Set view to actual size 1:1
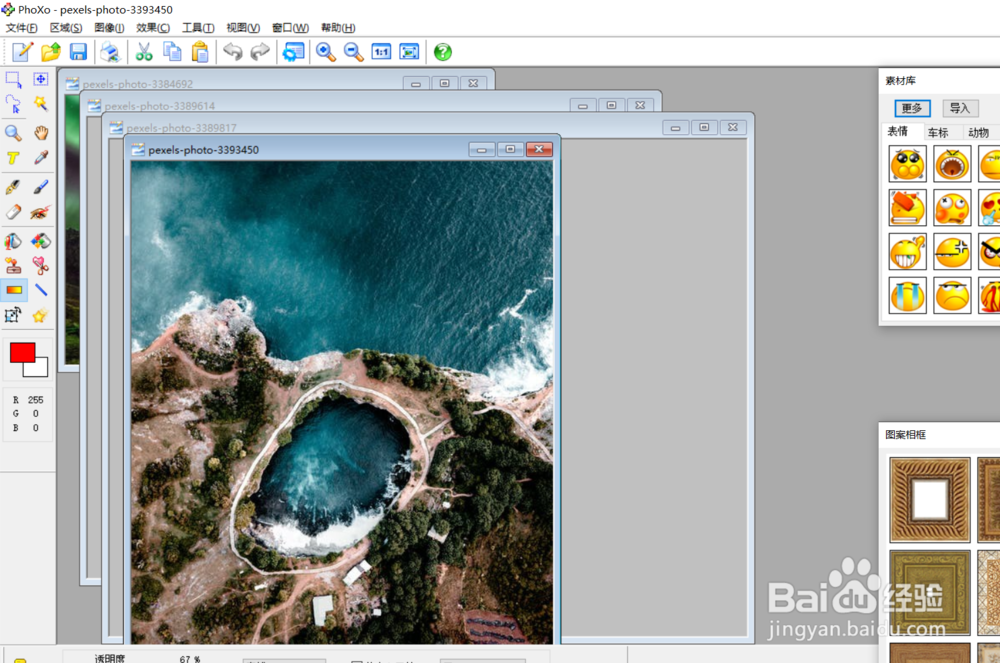The width and height of the screenshot is (1000, 663). click(381, 52)
